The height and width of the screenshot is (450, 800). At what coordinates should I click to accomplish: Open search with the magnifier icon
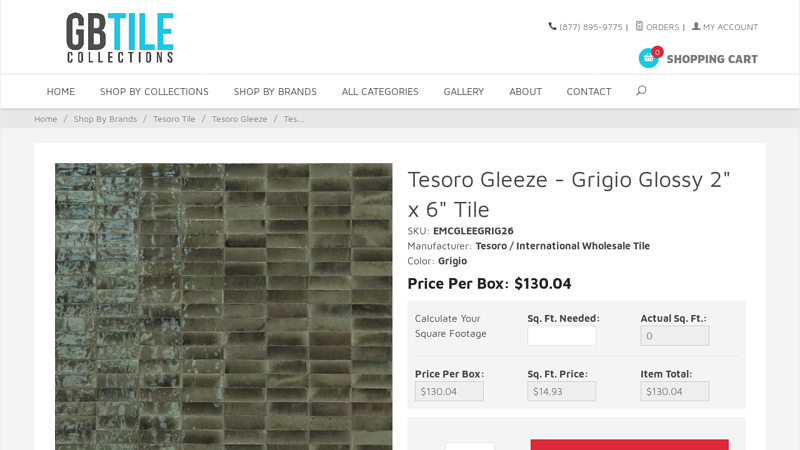point(641,91)
